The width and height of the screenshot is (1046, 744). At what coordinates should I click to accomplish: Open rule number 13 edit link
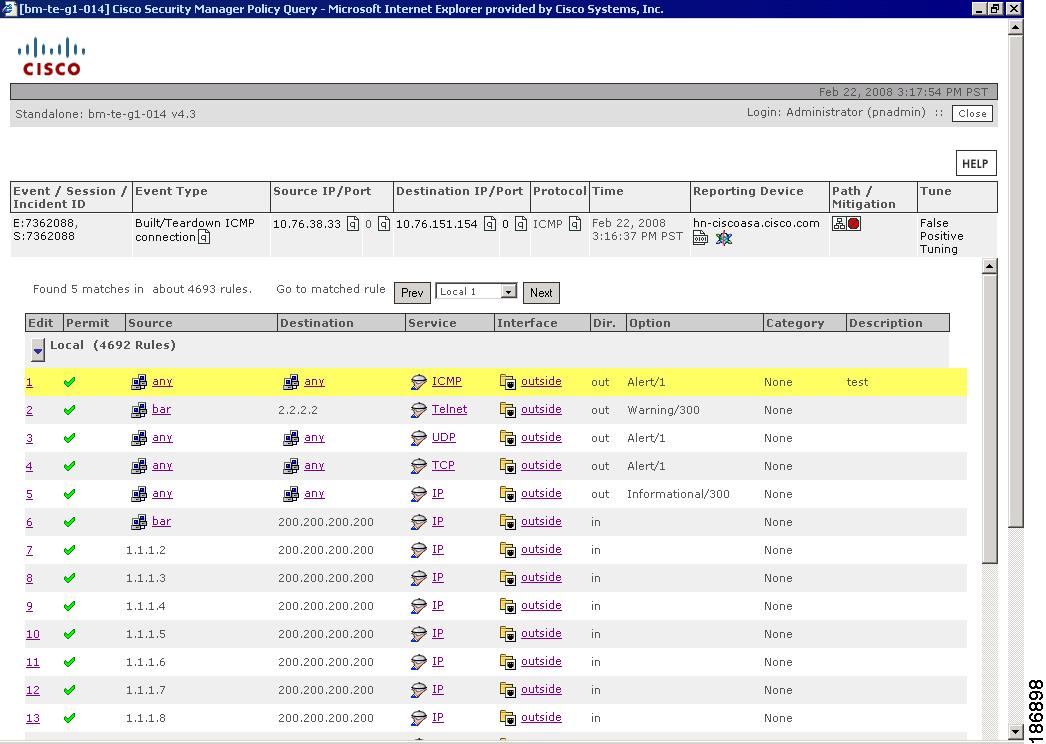pyautogui.click(x=33, y=718)
